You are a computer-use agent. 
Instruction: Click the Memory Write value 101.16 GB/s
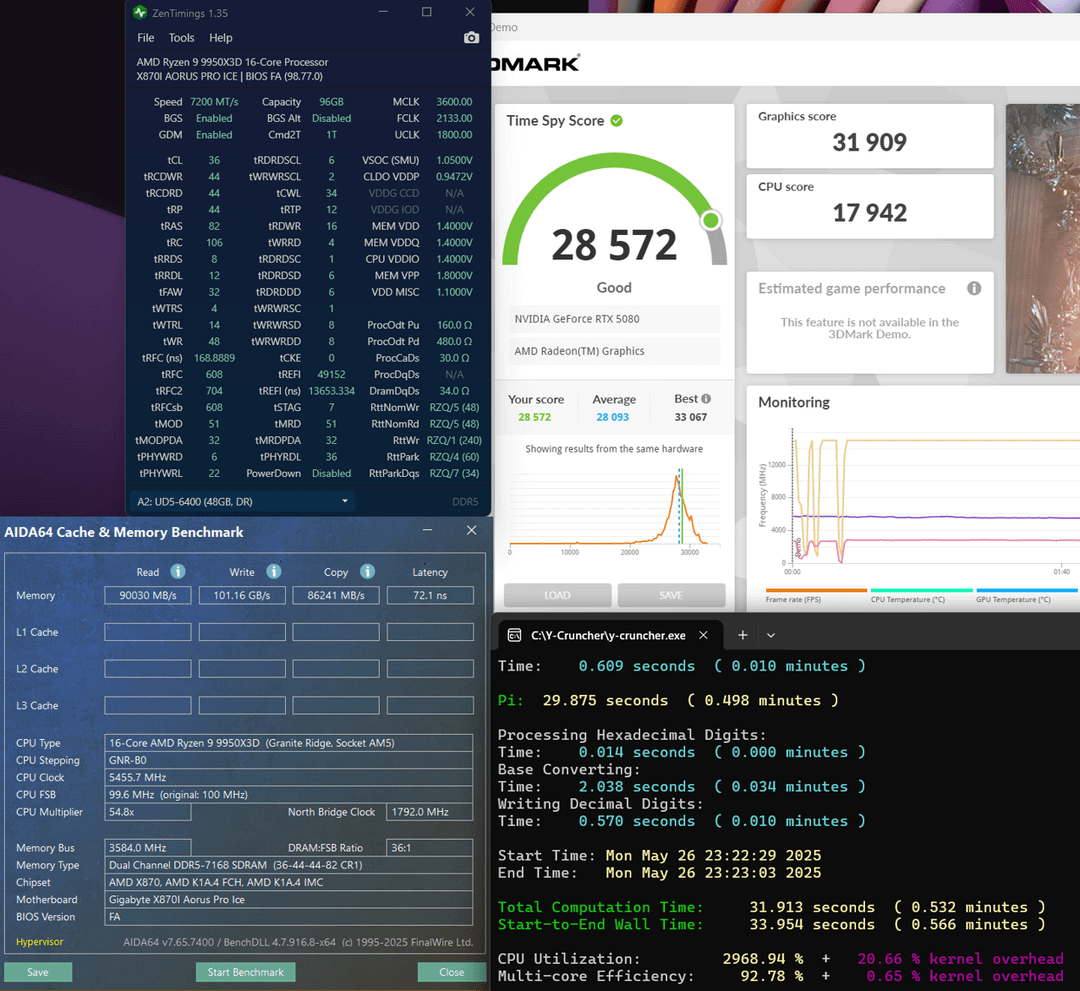tap(242, 595)
